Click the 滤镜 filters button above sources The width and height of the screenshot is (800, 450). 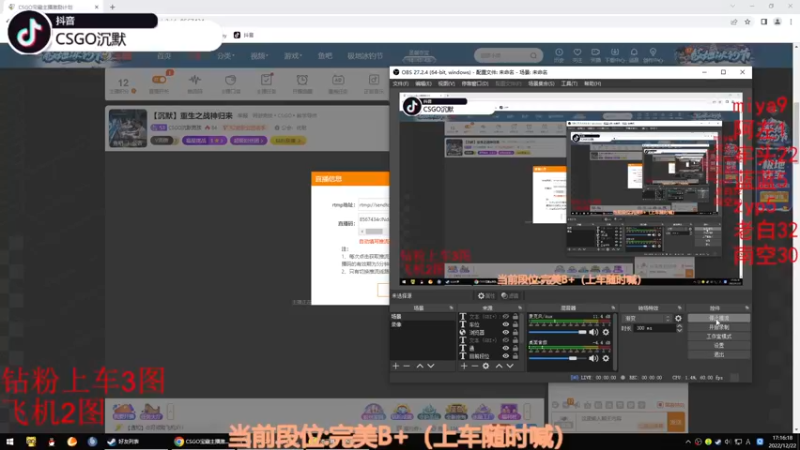pos(510,296)
